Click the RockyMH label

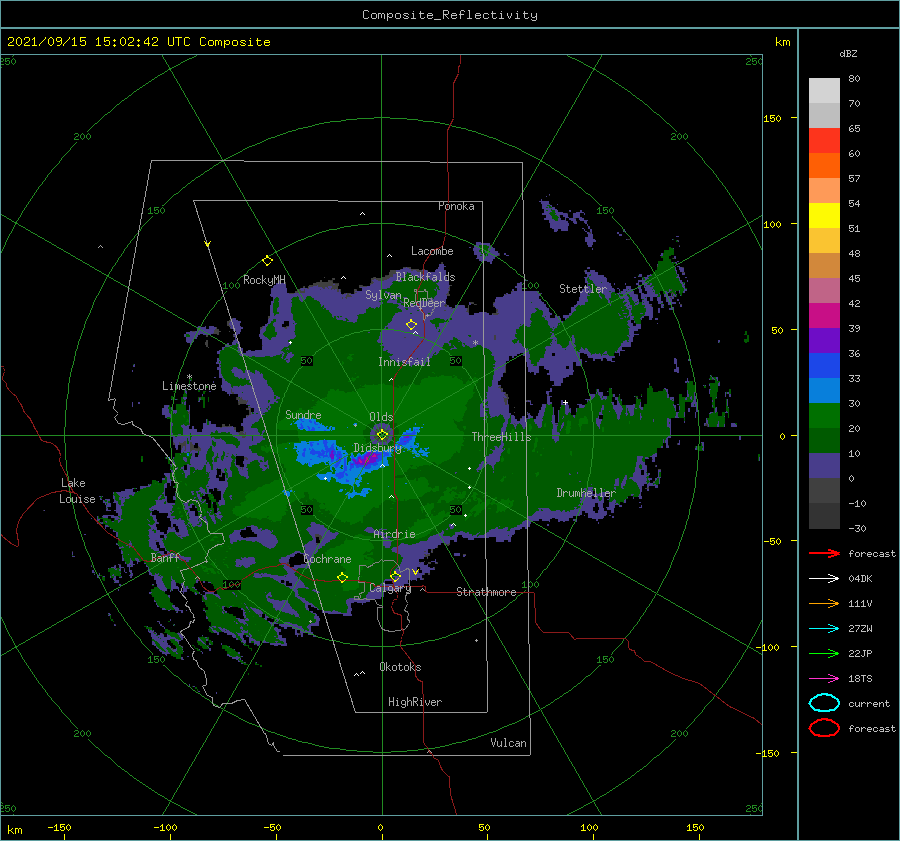click(264, 280)
